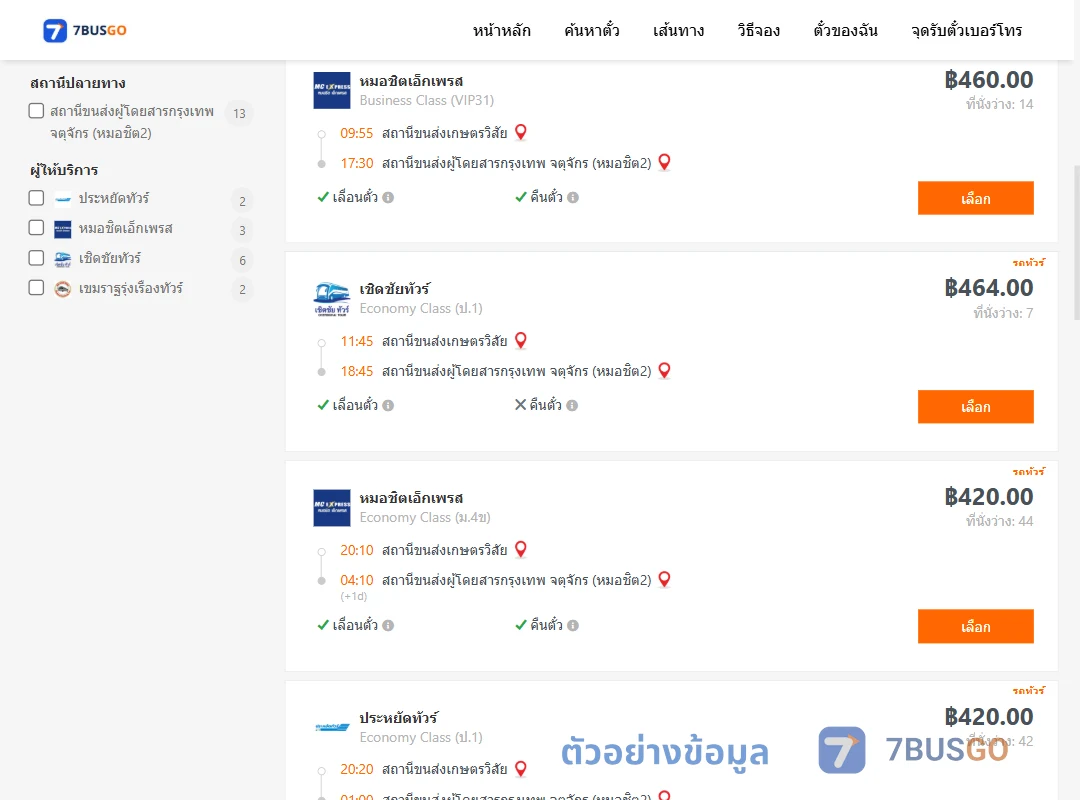The image size is (1080, 800).
Task: Select the ฿460.00 Business Class trip
Action: (975, 198)
